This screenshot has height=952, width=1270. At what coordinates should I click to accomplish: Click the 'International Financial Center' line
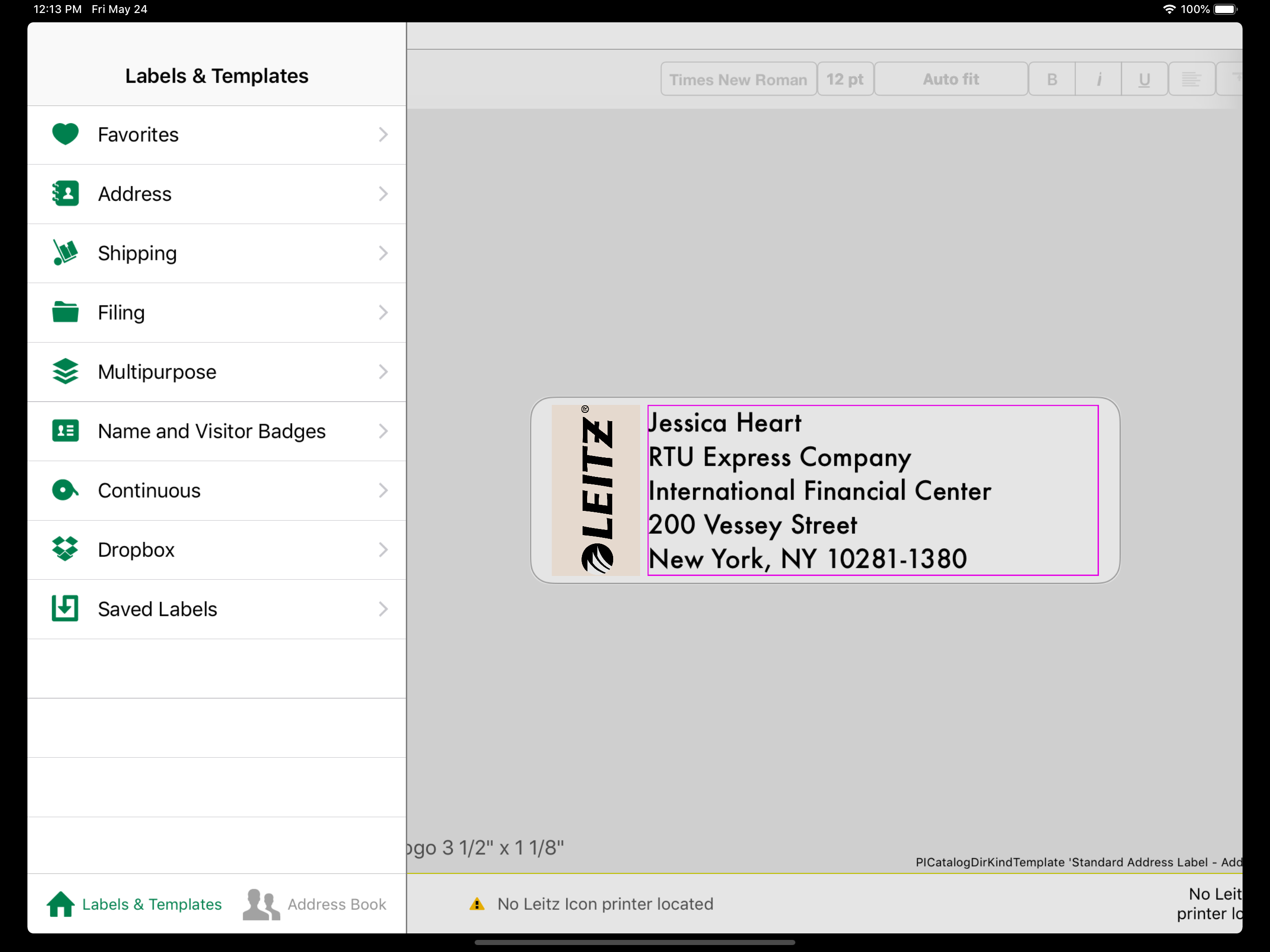[x=820, y=491]
